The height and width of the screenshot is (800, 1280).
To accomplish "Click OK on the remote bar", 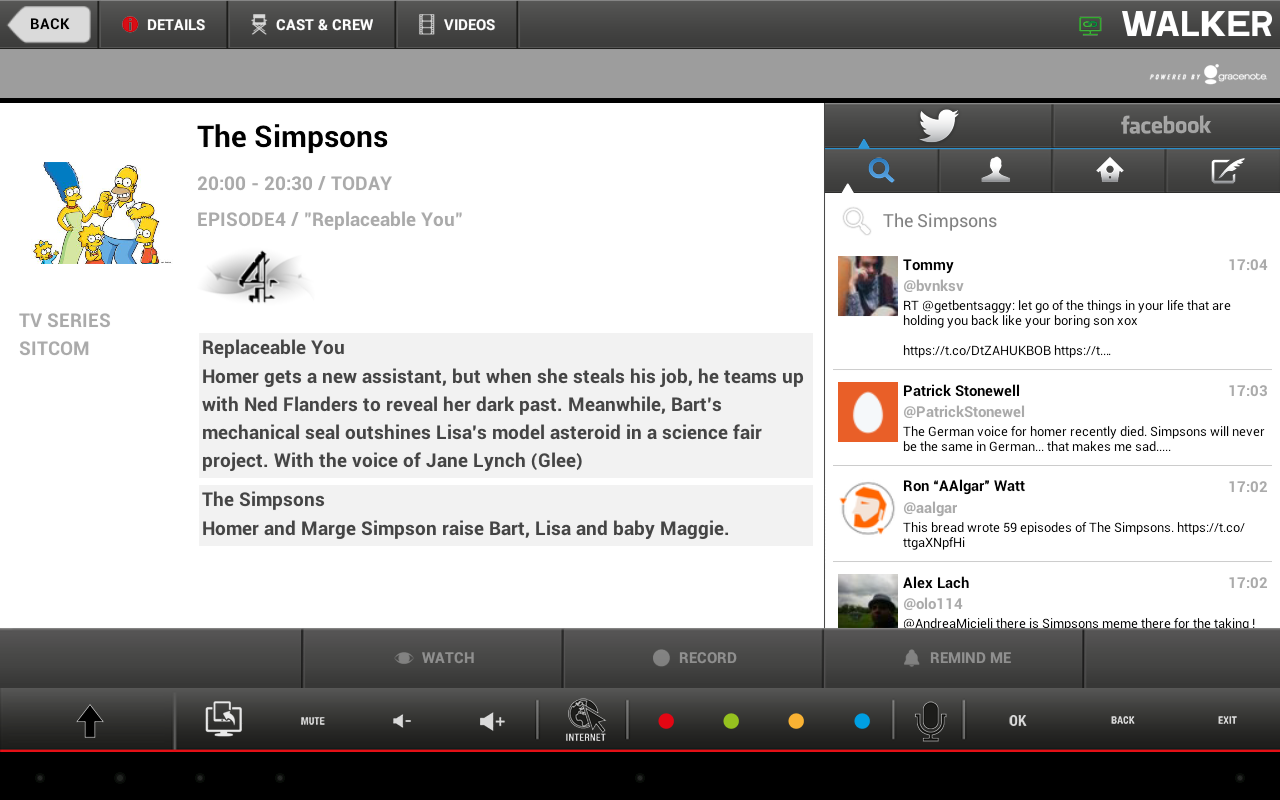I will click(x=1018, y=721).
